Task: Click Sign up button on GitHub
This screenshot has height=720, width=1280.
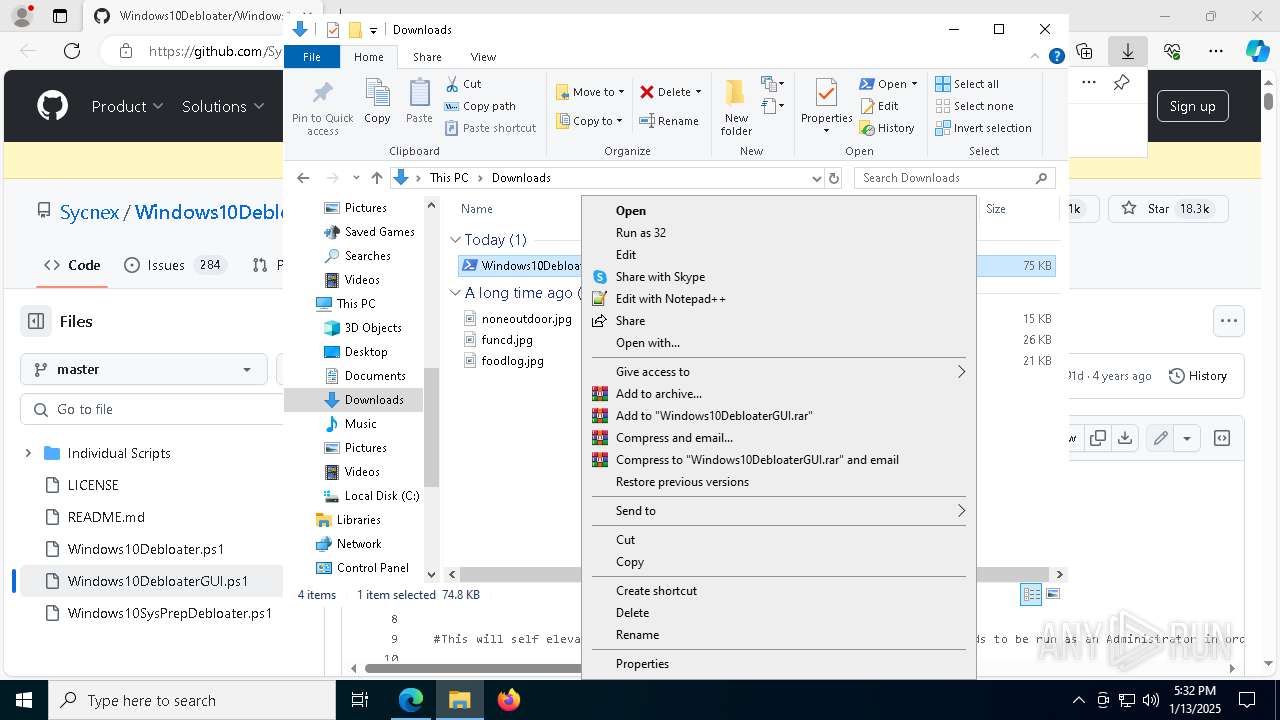Action: [x=1193, y=106]
